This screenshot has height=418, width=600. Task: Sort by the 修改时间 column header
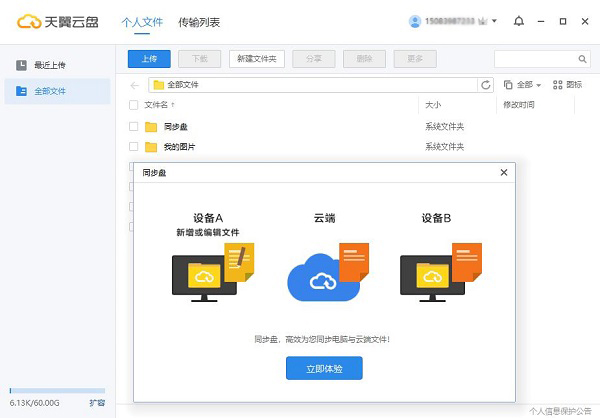point(519,104)
